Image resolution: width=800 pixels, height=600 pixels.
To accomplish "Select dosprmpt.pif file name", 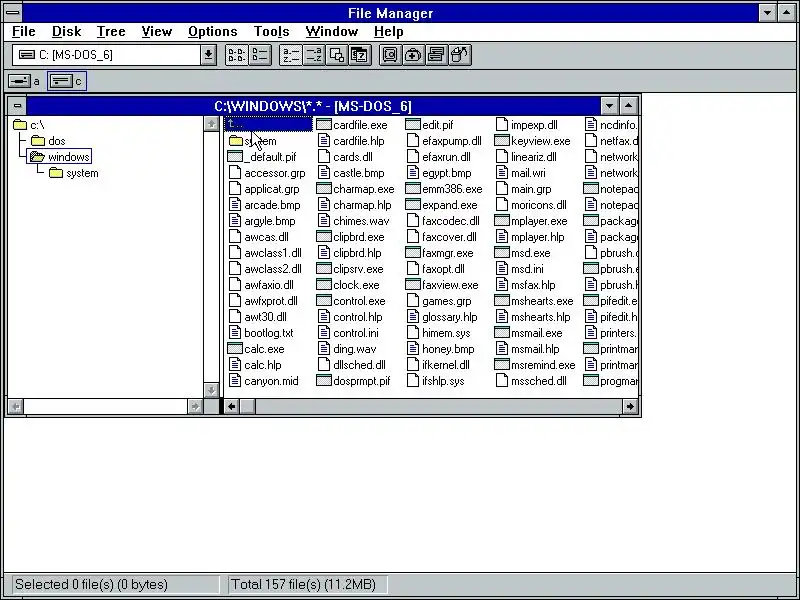I will point(361,381).
